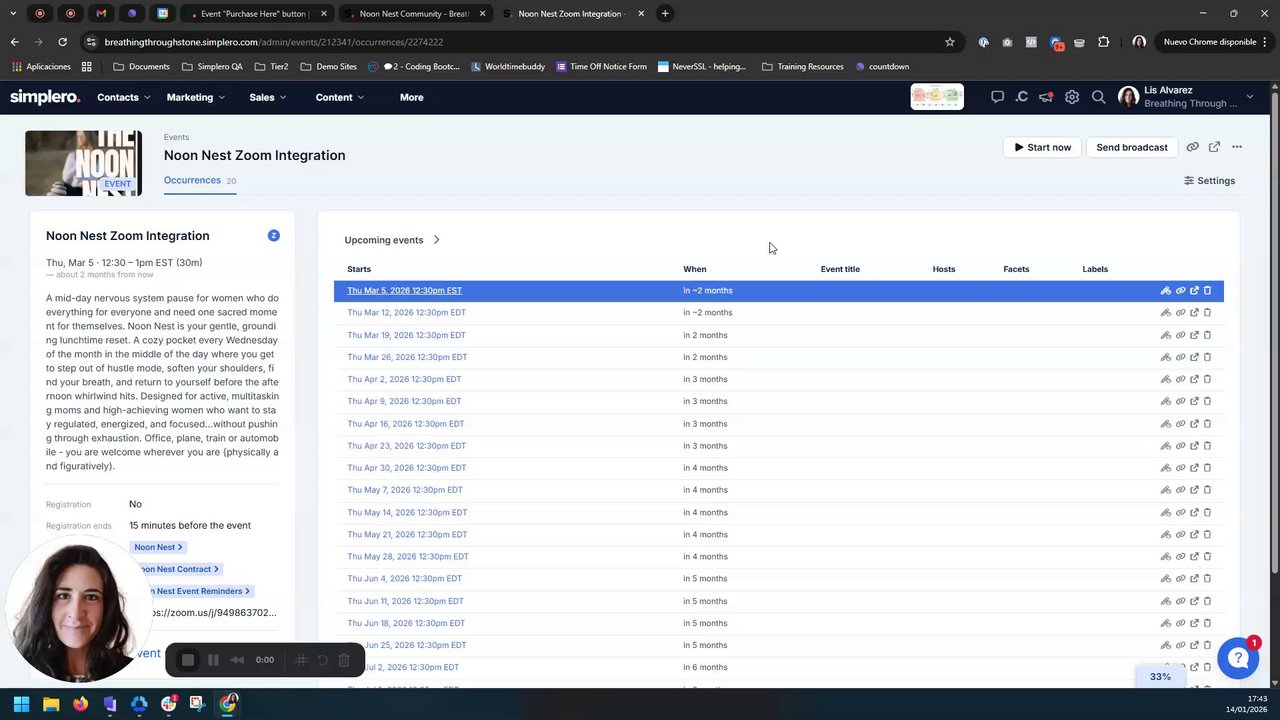Image resolution: width=1280 pixels, height=720 pixels.
Task: Click the More menu item
Action: point(411,97)
